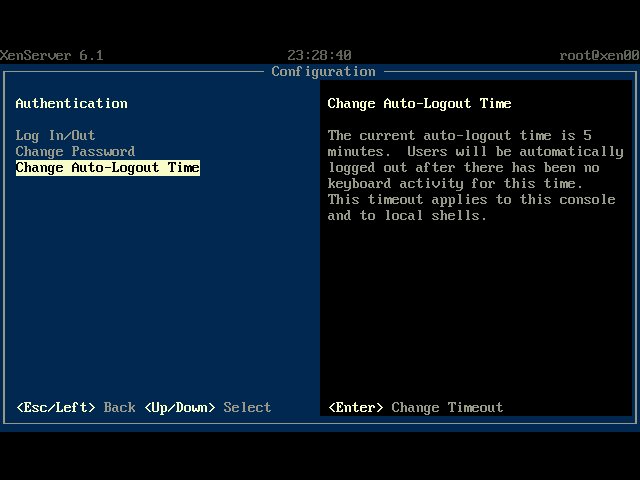Click the root@xen00 user host label
The width and height of the screenshot is (640, 480).
coord(599,55)
